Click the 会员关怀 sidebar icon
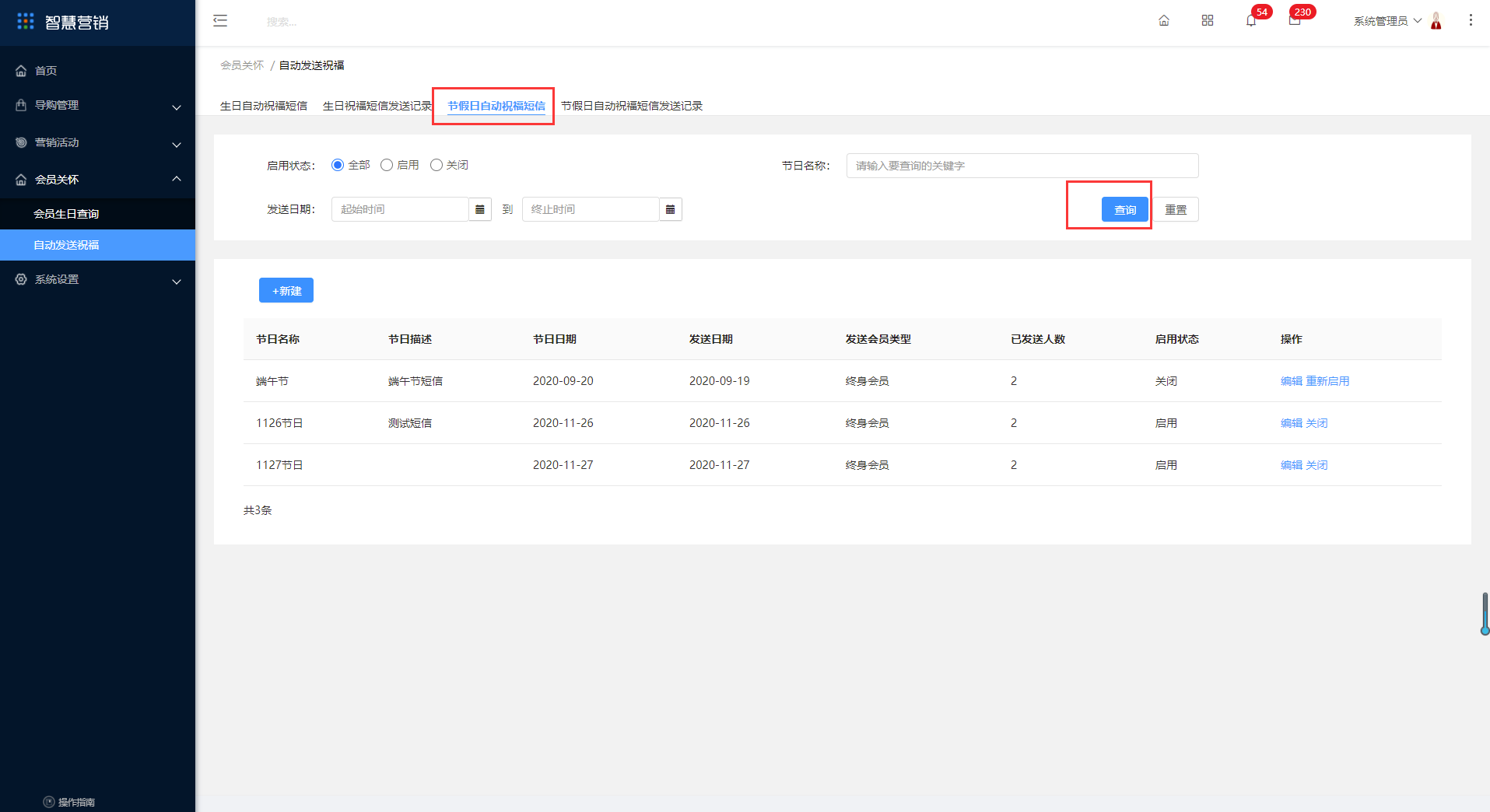Viewport: 1490px width, 812px height. [21, 180]
